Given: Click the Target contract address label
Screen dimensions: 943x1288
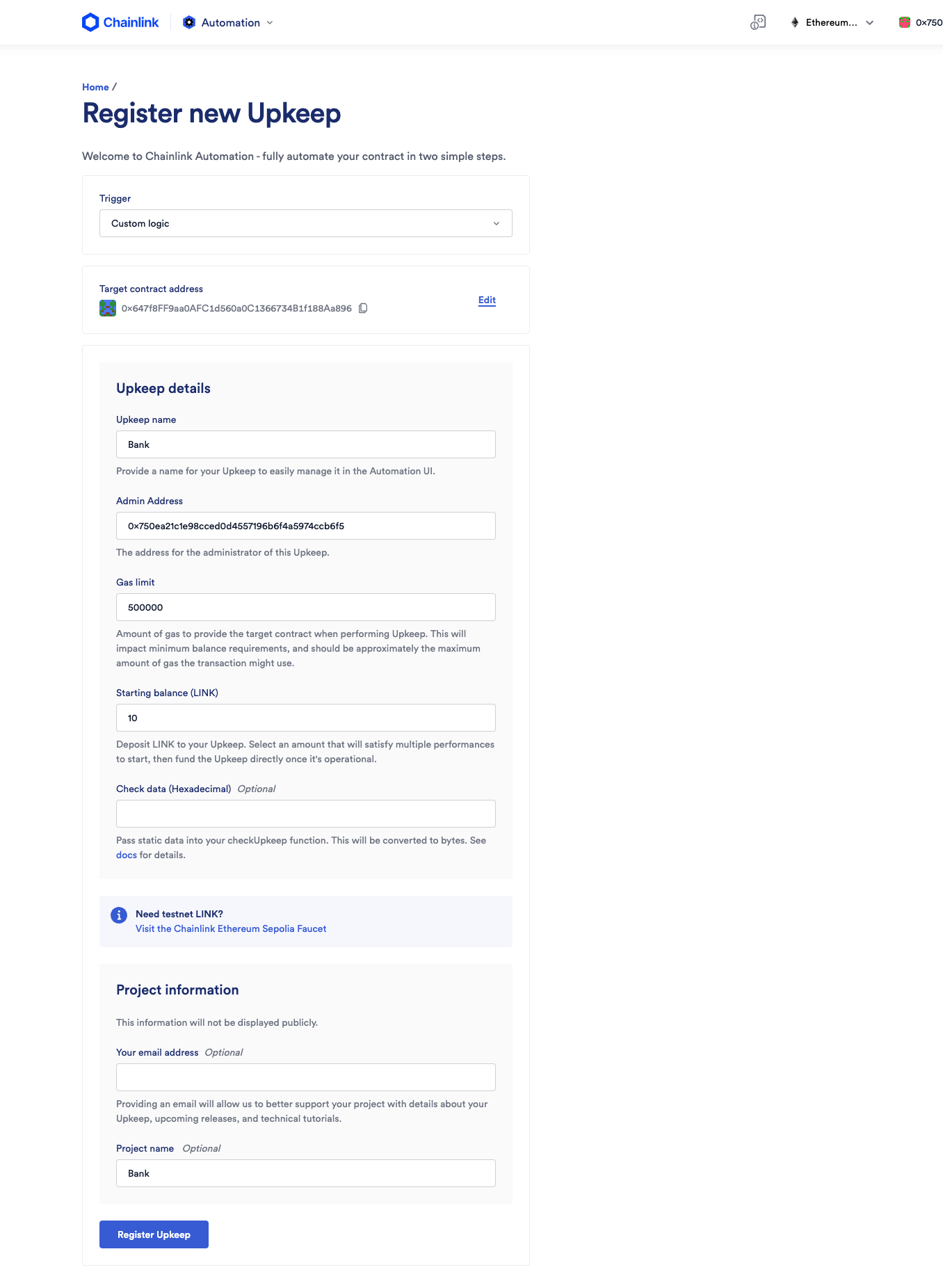Looking at the screenshot, I should pos(151,289).
